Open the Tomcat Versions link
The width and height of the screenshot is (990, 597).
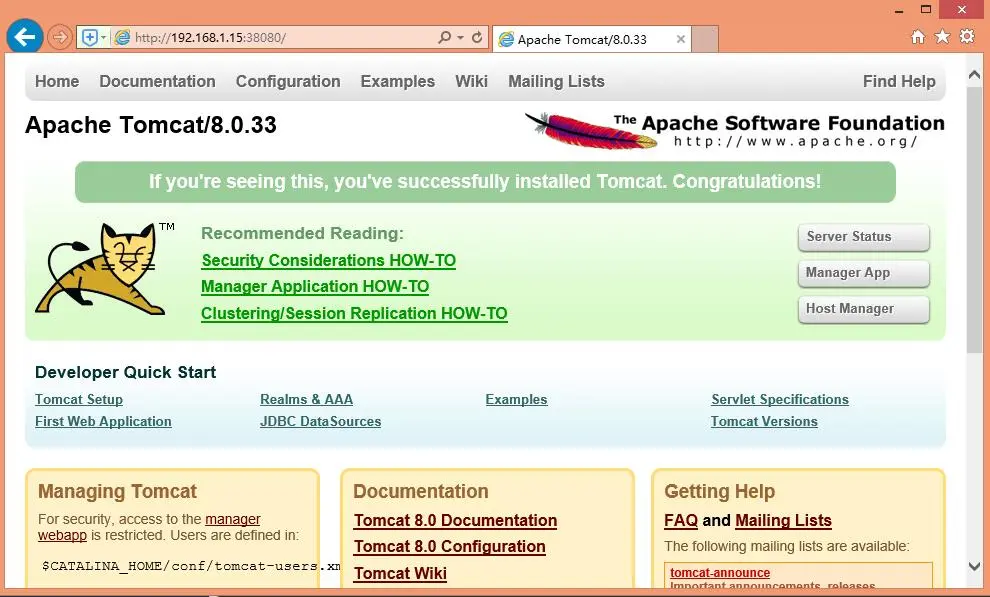pyautogui.click(x=764, y=422)
